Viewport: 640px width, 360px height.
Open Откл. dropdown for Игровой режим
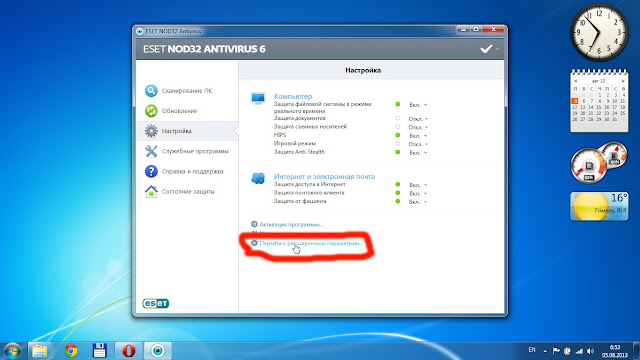418,144
